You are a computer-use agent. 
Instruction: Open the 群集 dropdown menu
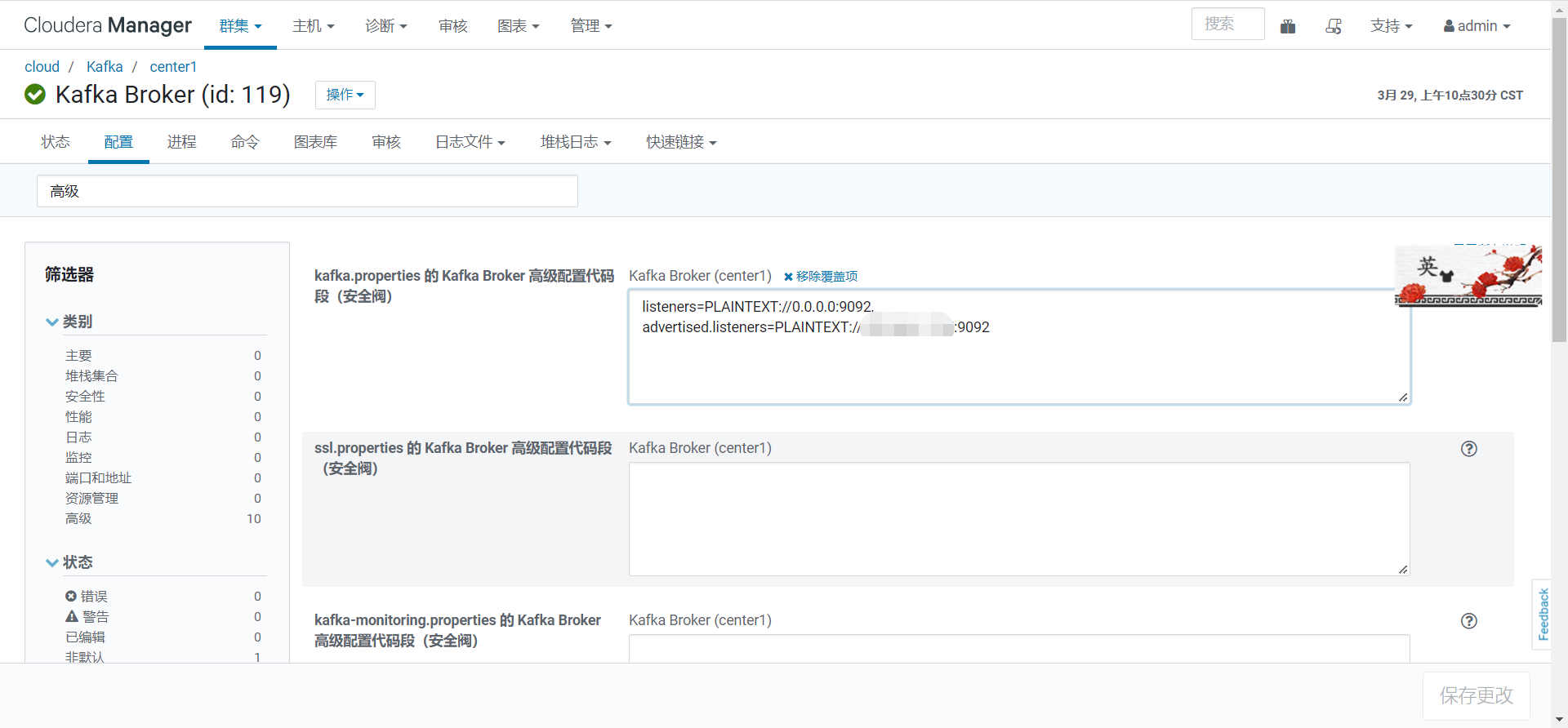pyautogui.click(x=240, y=26)
